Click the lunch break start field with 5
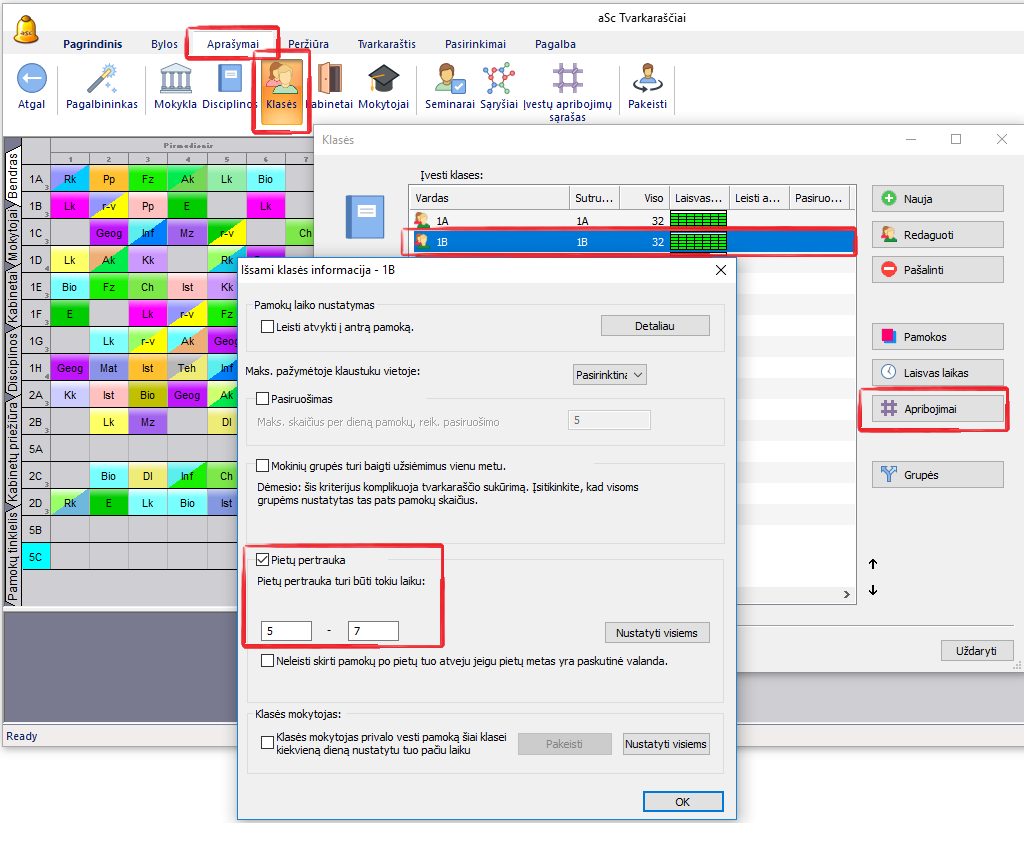This screenshot has height=859, width=1024. 286,631
